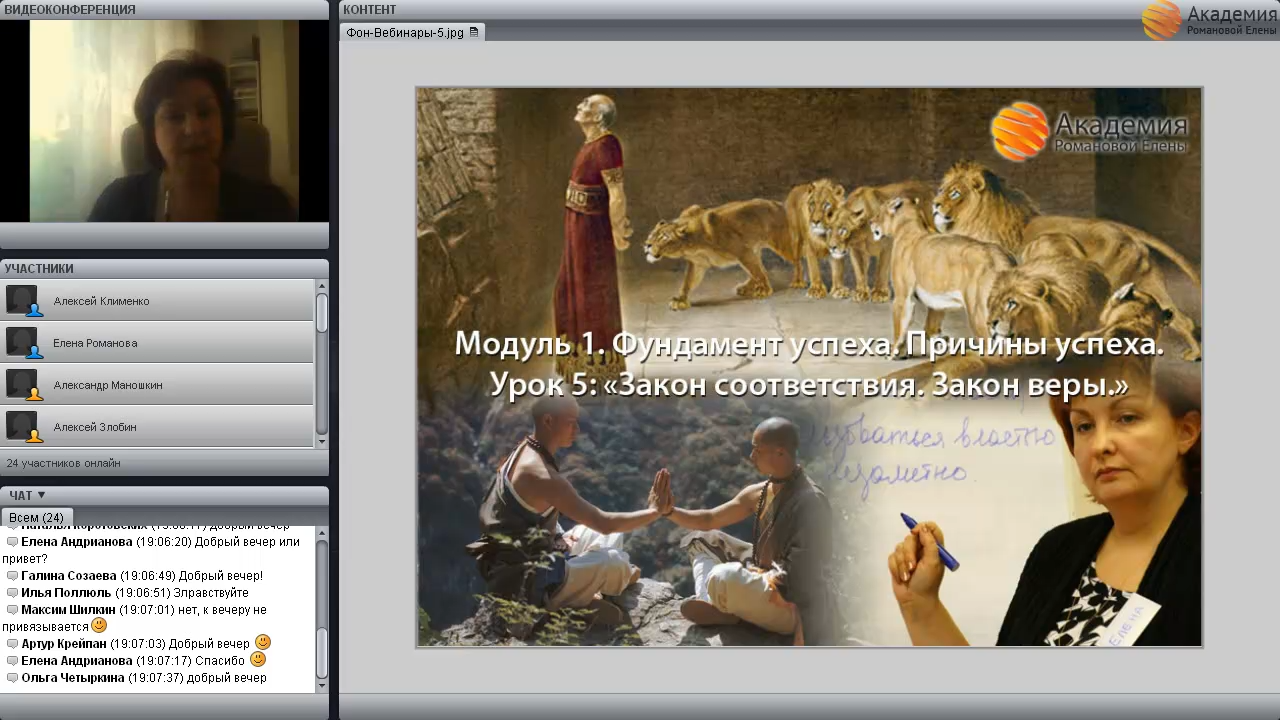Image resolution: width=1280 pixels, height=720 pixels.
Task: Click the chat scrollbar thumb
Action: pos(322,652)
